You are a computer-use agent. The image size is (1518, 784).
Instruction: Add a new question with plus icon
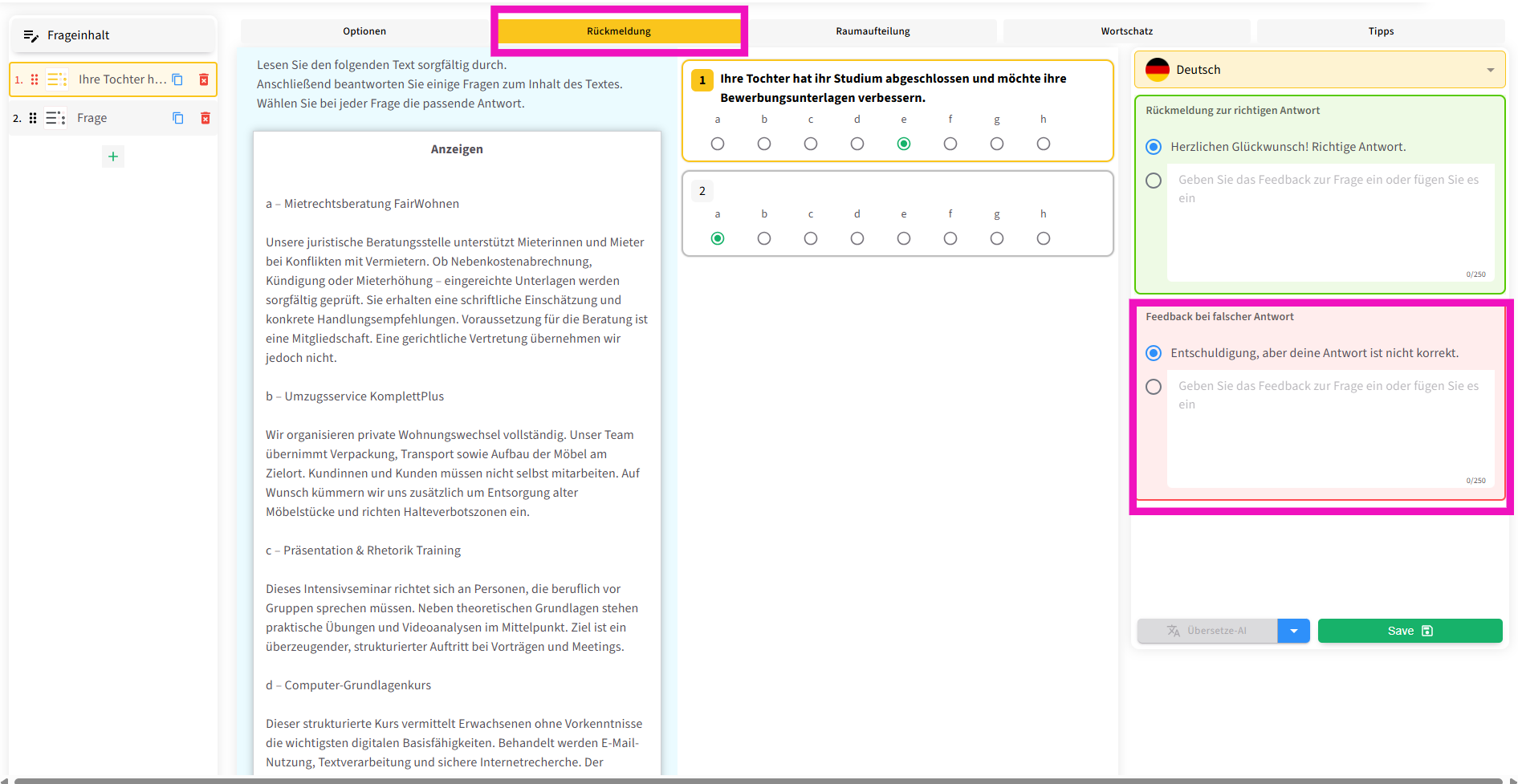pyautogui.click(x=113, y=156)
